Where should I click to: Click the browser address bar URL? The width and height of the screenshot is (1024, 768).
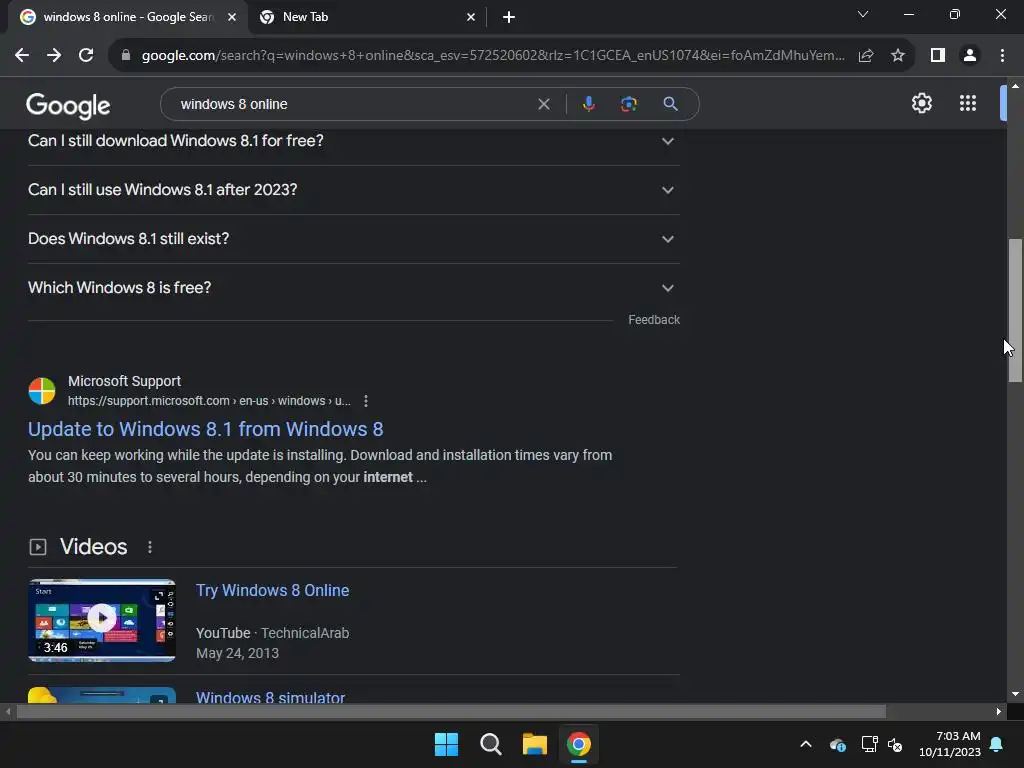[x=493, y=56]
